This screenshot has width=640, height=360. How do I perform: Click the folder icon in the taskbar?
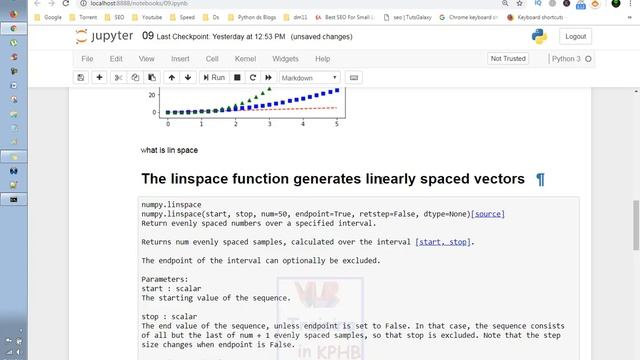point(13,157)
